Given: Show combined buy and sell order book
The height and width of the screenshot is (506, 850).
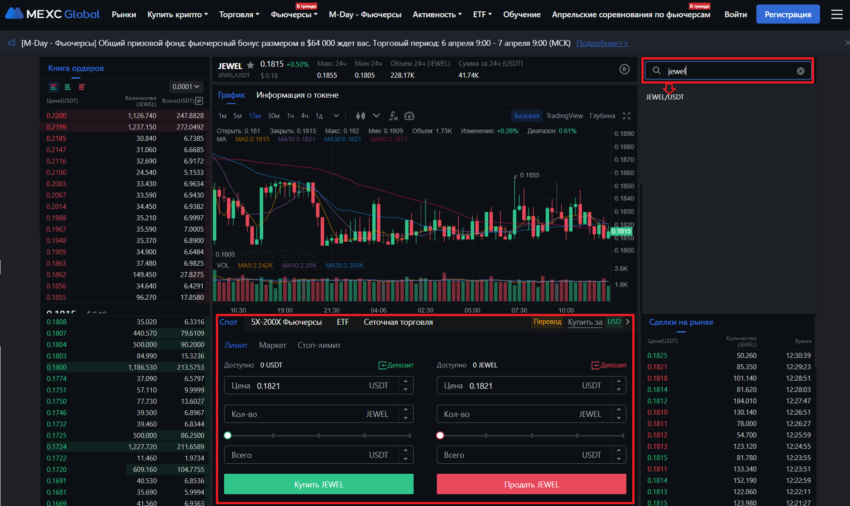Looking at the screenshot, I should 53,87.
